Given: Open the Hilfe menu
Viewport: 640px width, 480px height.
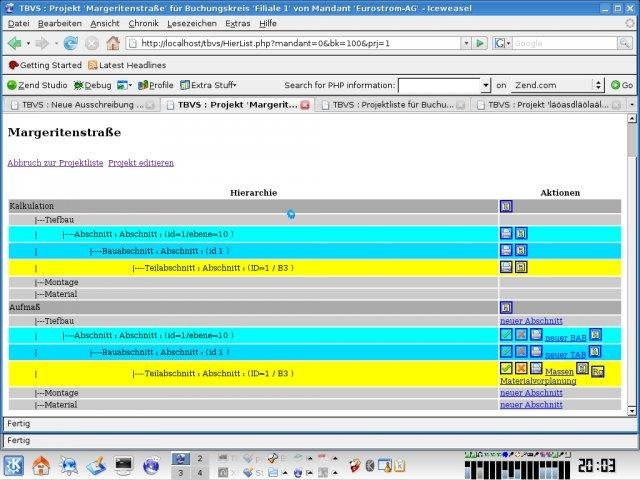Looking at the screenshot, I should [x=268, y=24].
